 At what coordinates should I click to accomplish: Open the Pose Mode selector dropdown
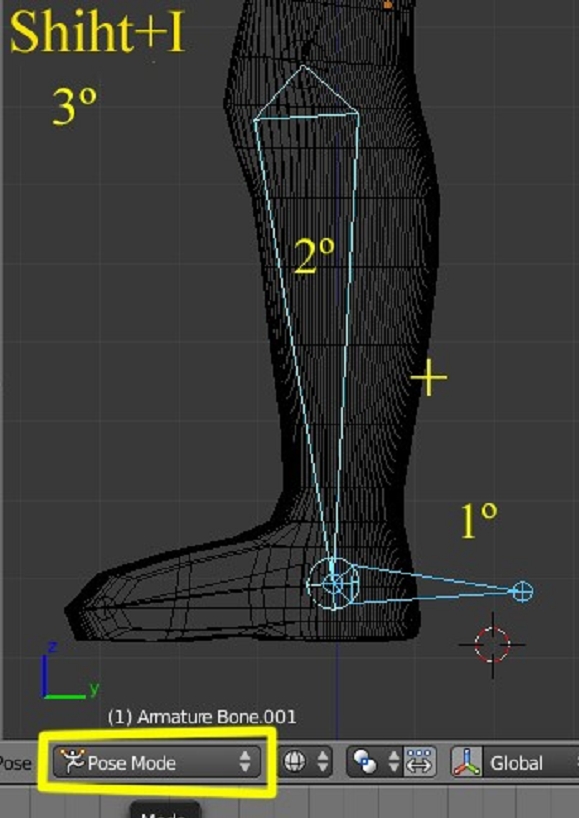tap(156, 763)
